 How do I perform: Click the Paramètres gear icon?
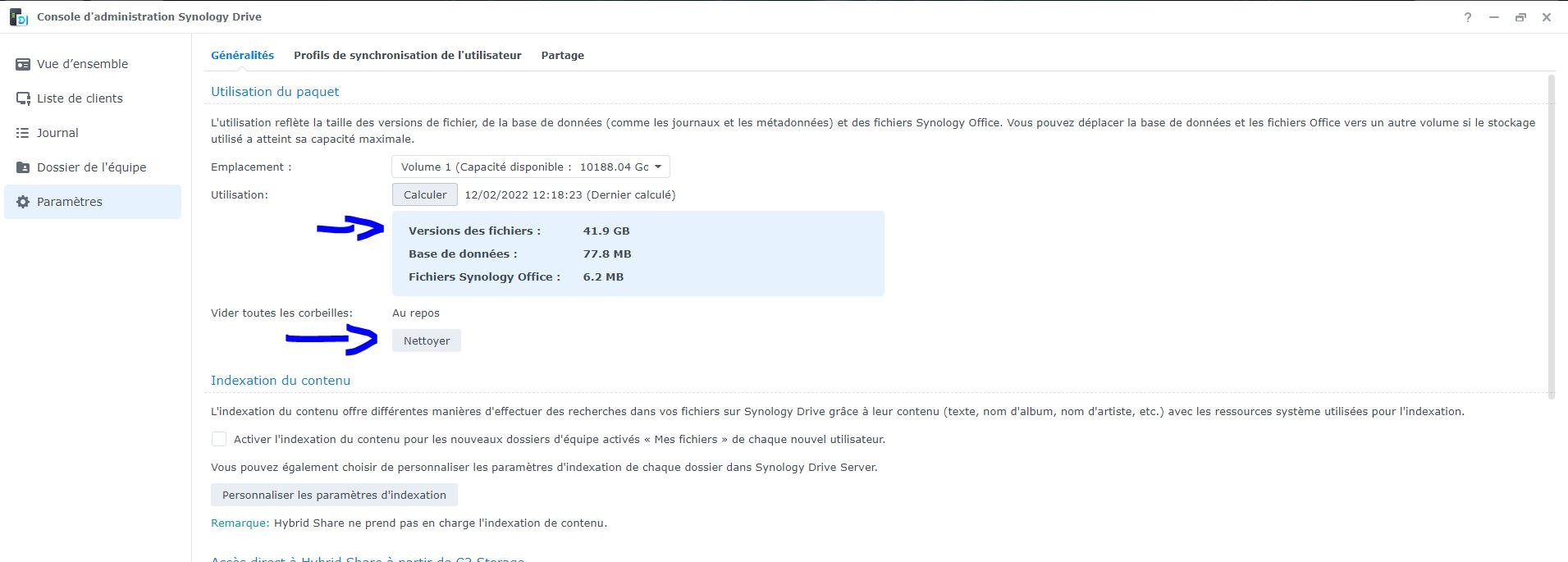23,202
